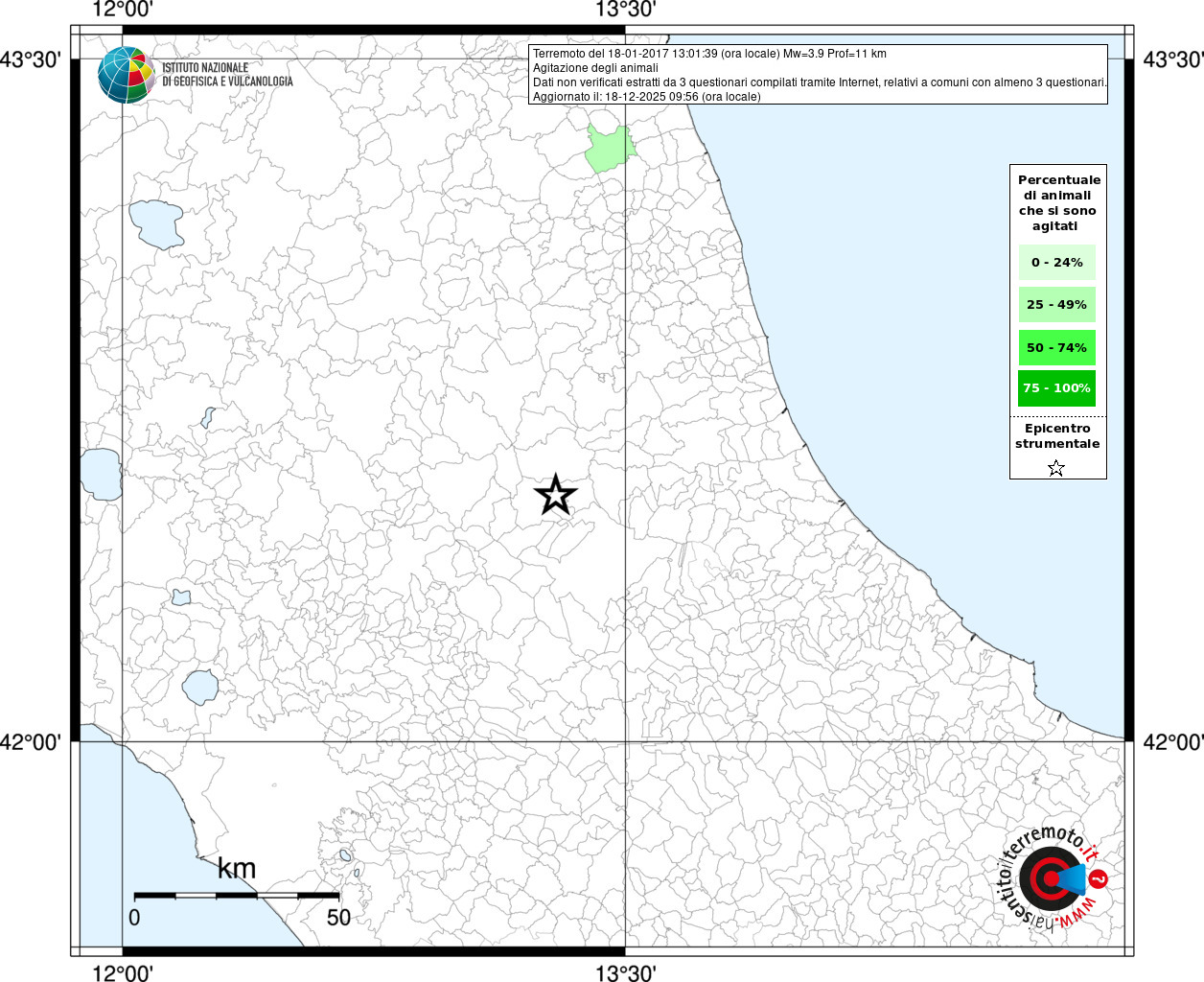1204x982 pixels.
Task: Click the 'Percentuale di animali' legend title
Action: (1059, 202)
